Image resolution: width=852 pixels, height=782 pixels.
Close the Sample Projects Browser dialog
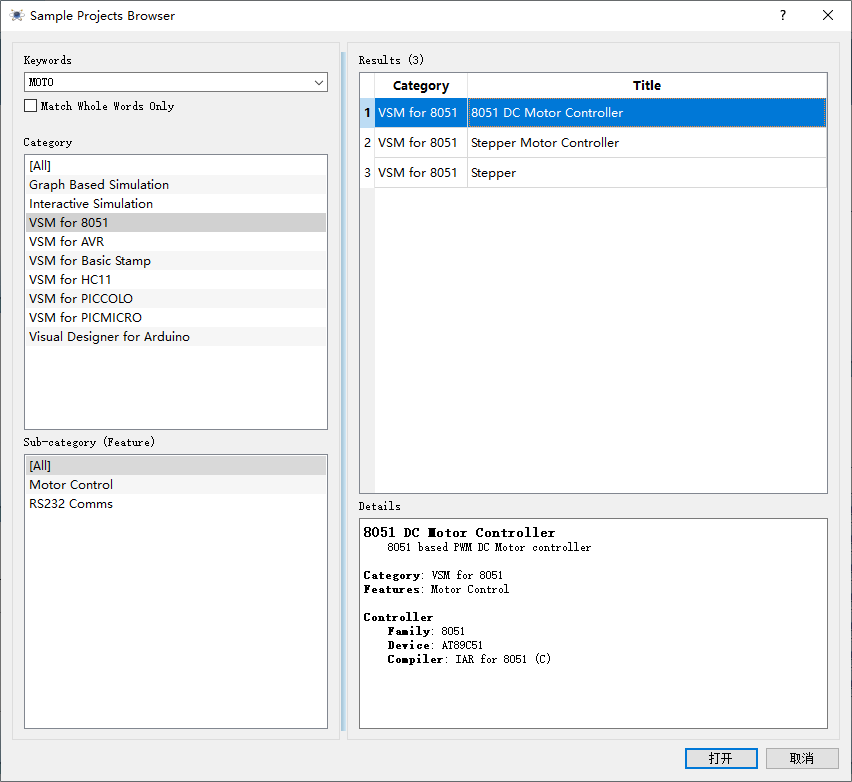tap(828, 16)
